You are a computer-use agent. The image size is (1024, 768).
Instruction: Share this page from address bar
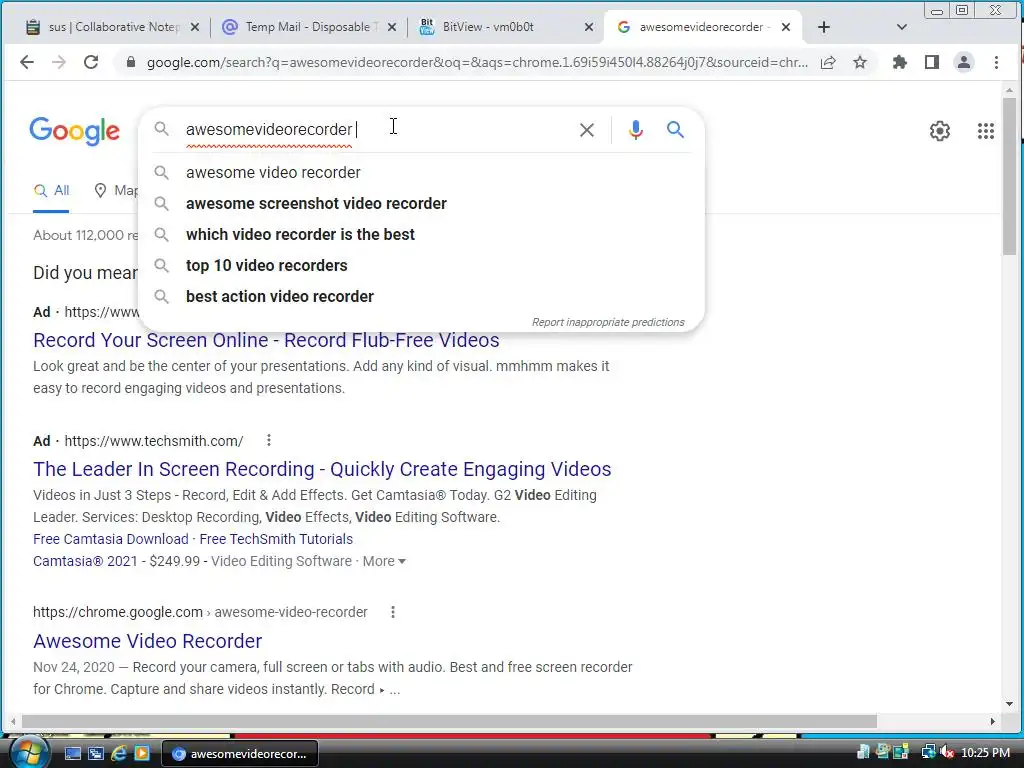(x=828, y=62)
